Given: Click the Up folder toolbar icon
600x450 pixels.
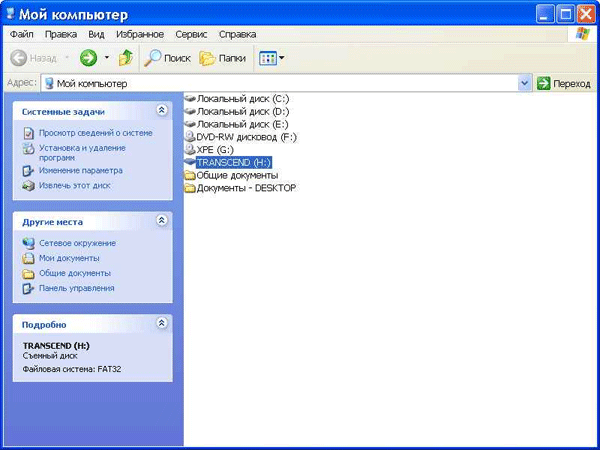Looking at the screenshot, I should (x=126, y=58).
